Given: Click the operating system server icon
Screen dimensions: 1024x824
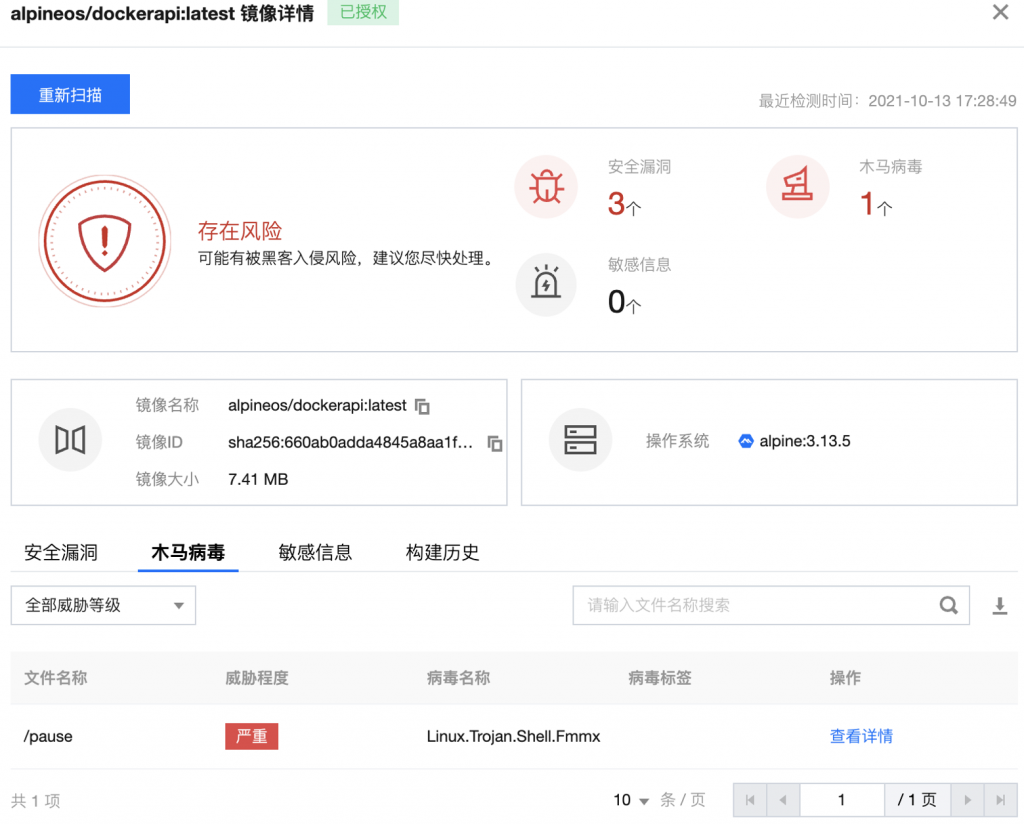Looking at the screenshot, I should click(x=580, y=439).
